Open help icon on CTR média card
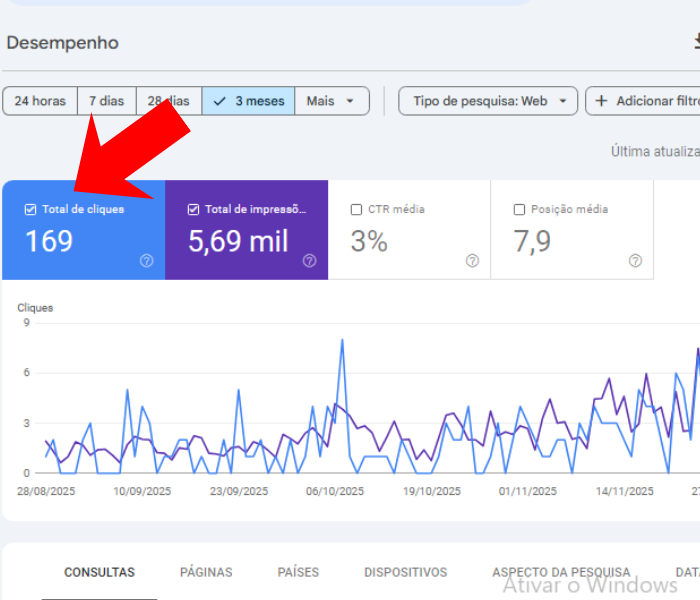 [x=472, y=261]
